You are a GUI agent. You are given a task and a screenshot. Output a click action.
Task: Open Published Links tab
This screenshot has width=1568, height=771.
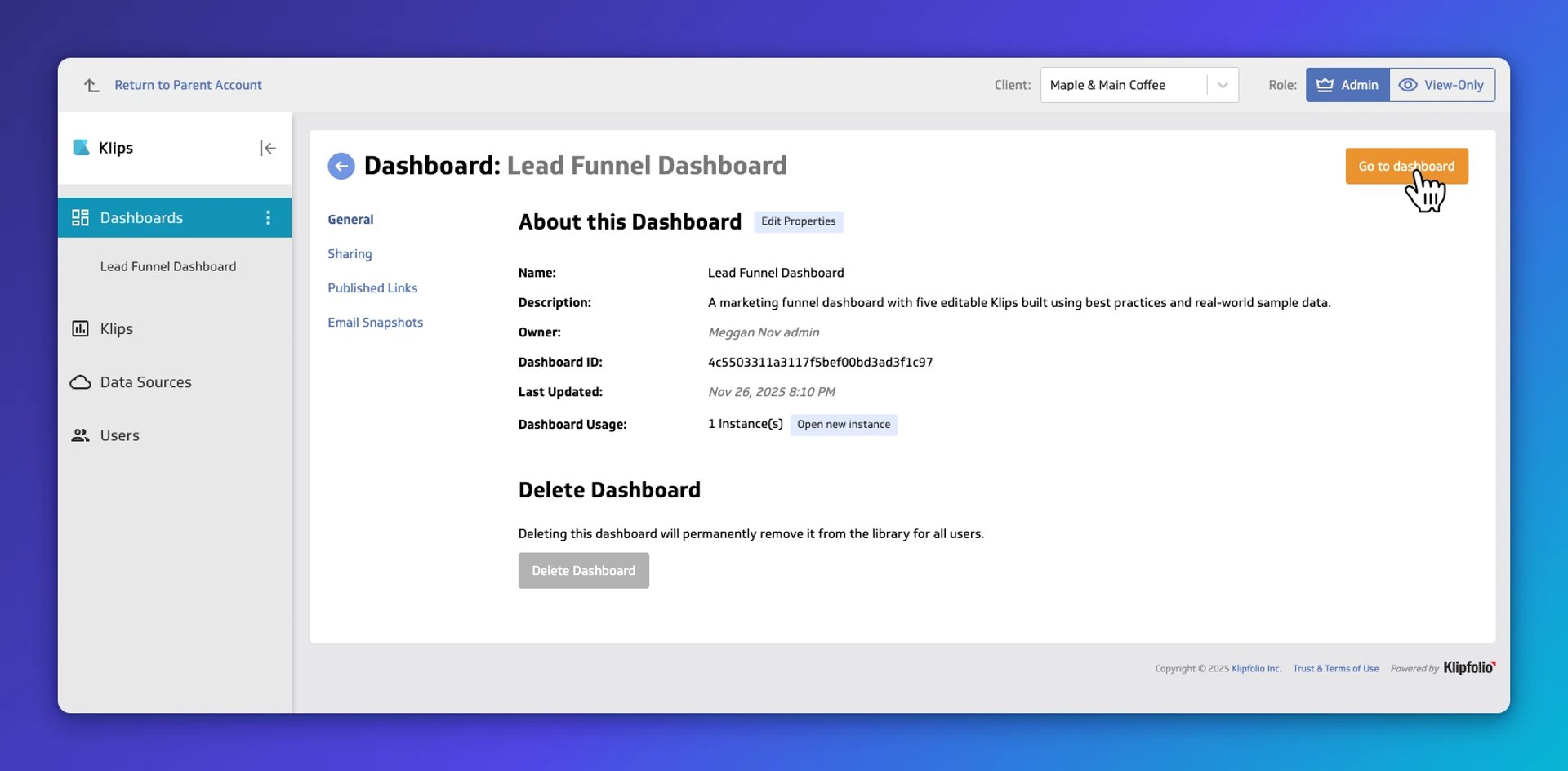pos(372,288)
